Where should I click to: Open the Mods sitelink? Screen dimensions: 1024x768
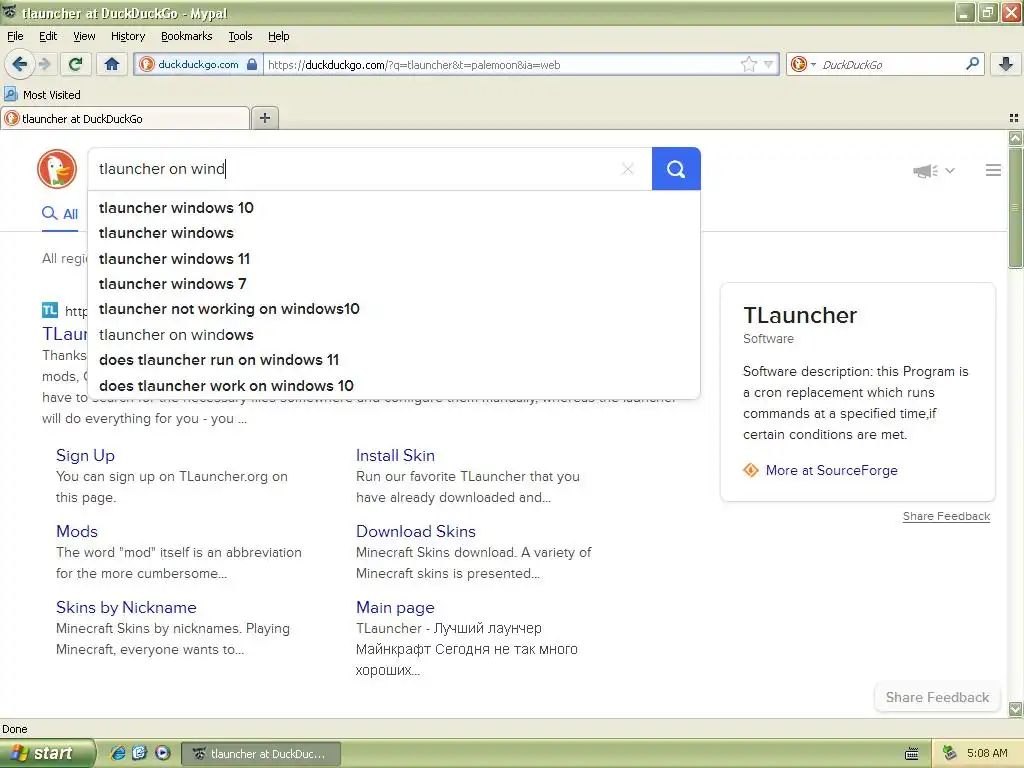pos(76,531)
